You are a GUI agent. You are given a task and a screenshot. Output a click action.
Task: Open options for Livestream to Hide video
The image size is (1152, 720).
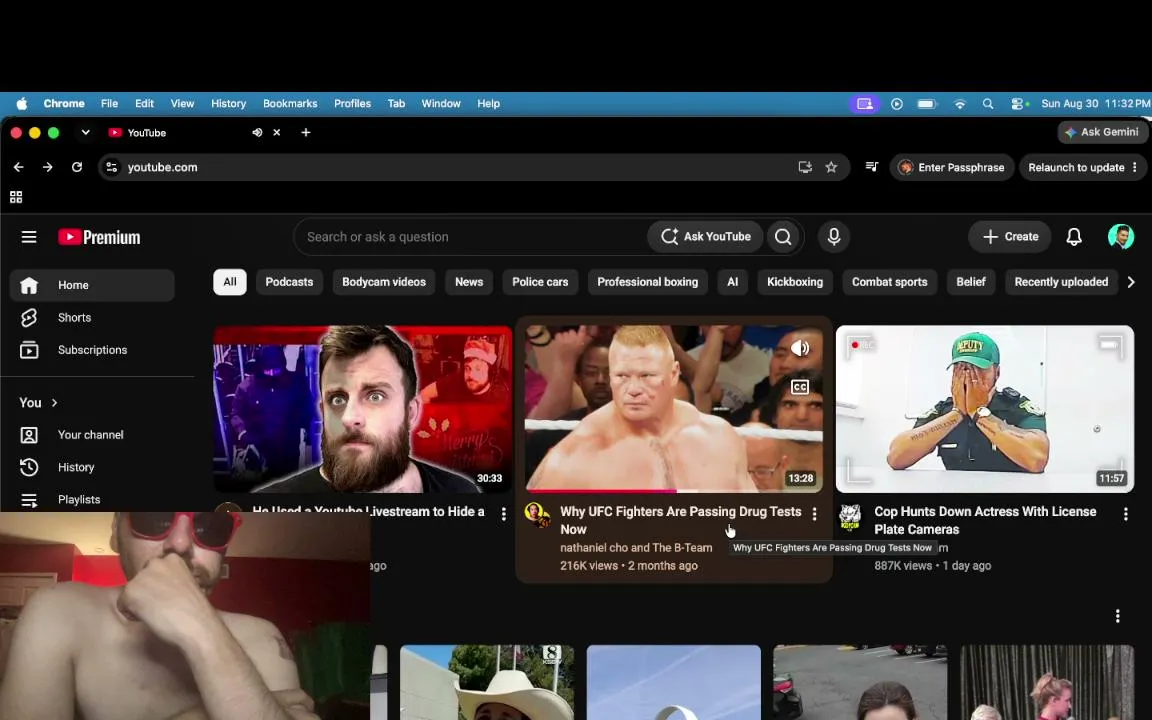point(503,514)
